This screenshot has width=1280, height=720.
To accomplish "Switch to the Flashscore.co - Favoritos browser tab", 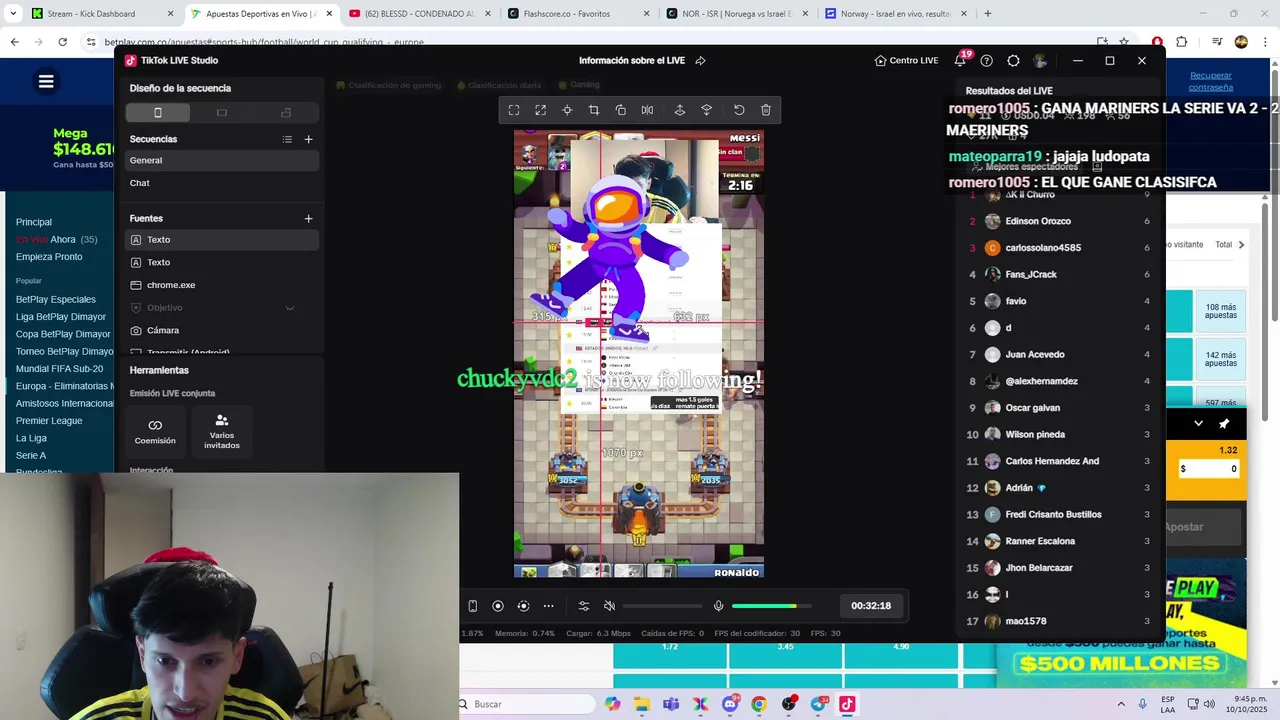I will tap(577, 14).
